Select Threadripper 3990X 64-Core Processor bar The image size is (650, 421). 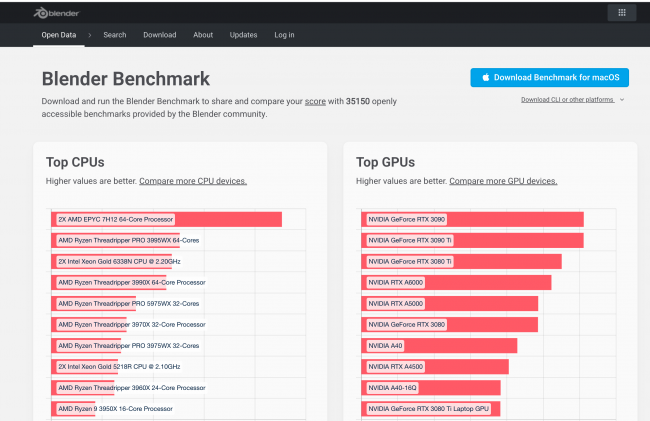[109, 283]
